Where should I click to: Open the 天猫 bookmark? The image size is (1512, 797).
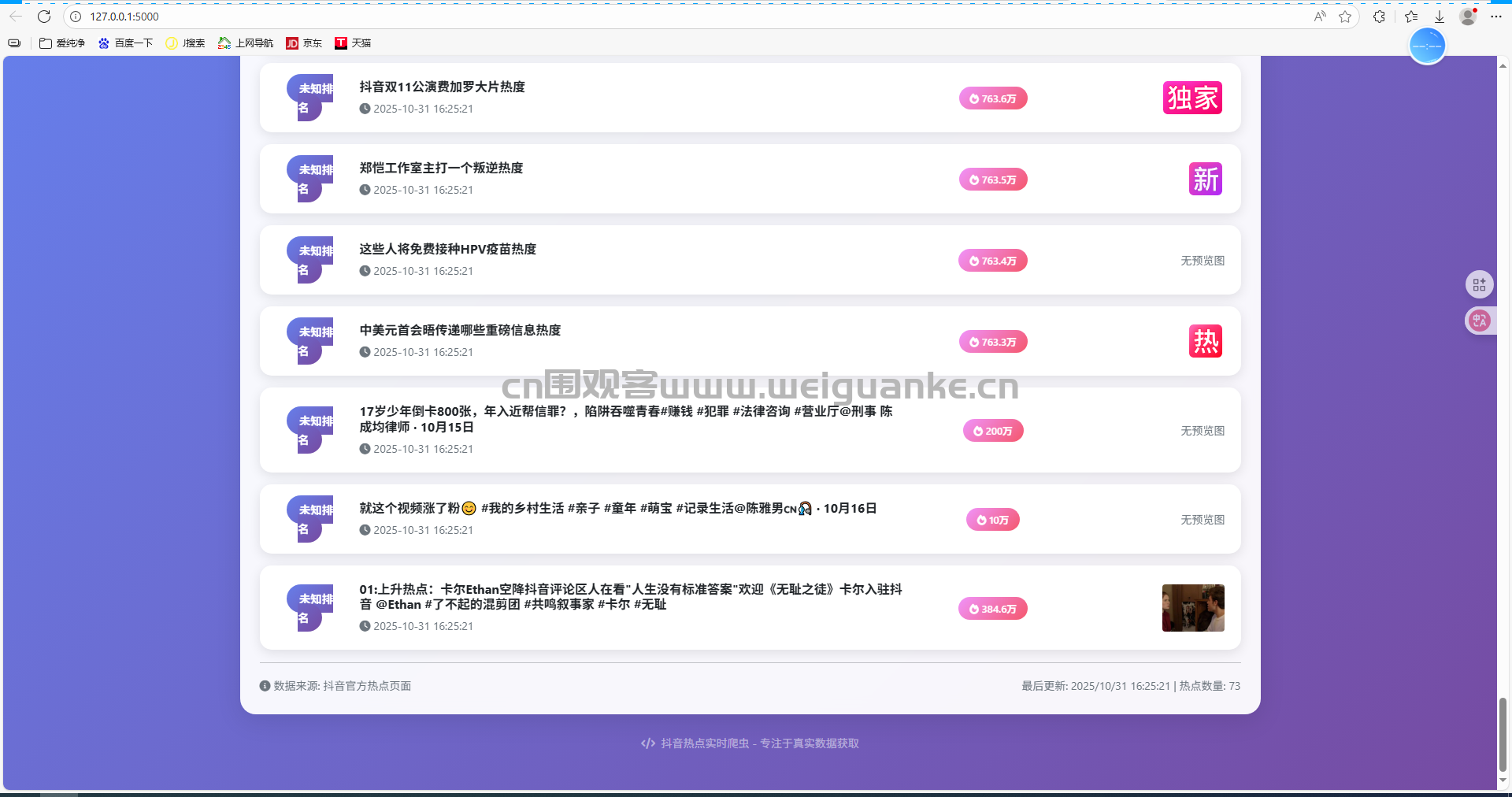[x=353, y=43]
